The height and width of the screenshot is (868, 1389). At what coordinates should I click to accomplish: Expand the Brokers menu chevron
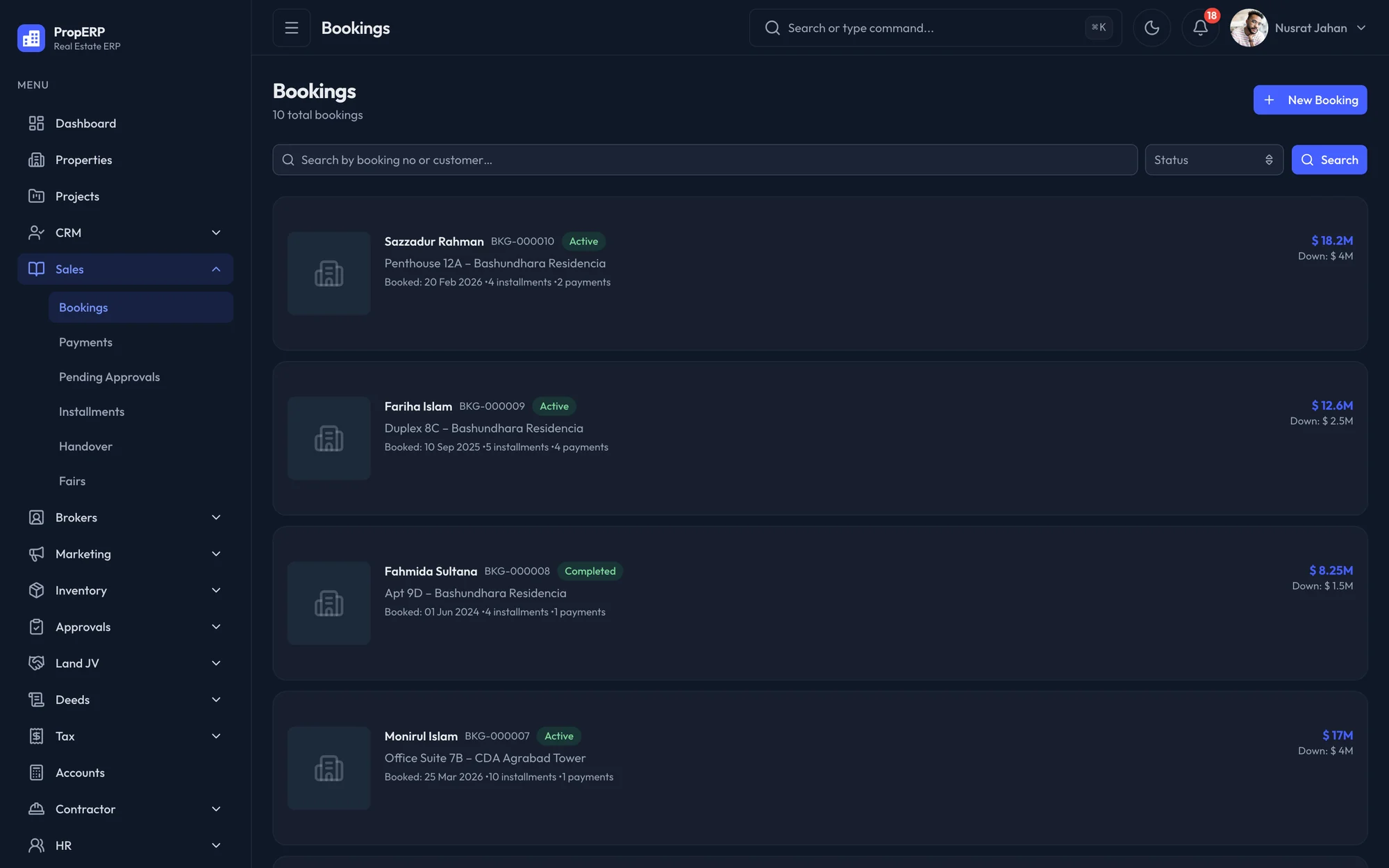pyautogui.click(x=216, y=517)
